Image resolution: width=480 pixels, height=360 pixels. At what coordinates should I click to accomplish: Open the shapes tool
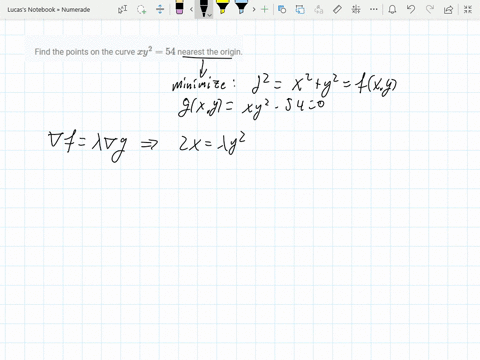[x=282, y=9]
